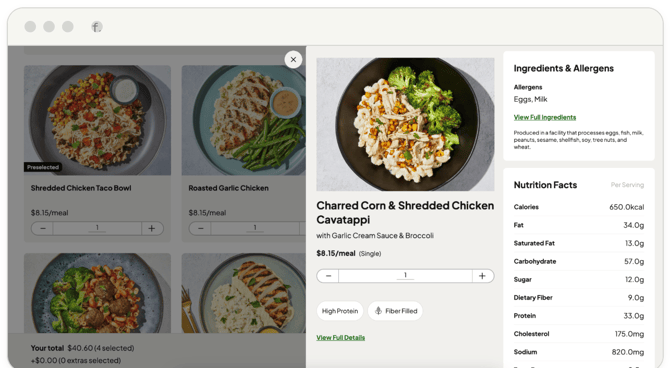The height and width of the screenshot is (368, 670).
Task: Click Shredded Chicken Taco Bowl title
Action: (81, 188)
